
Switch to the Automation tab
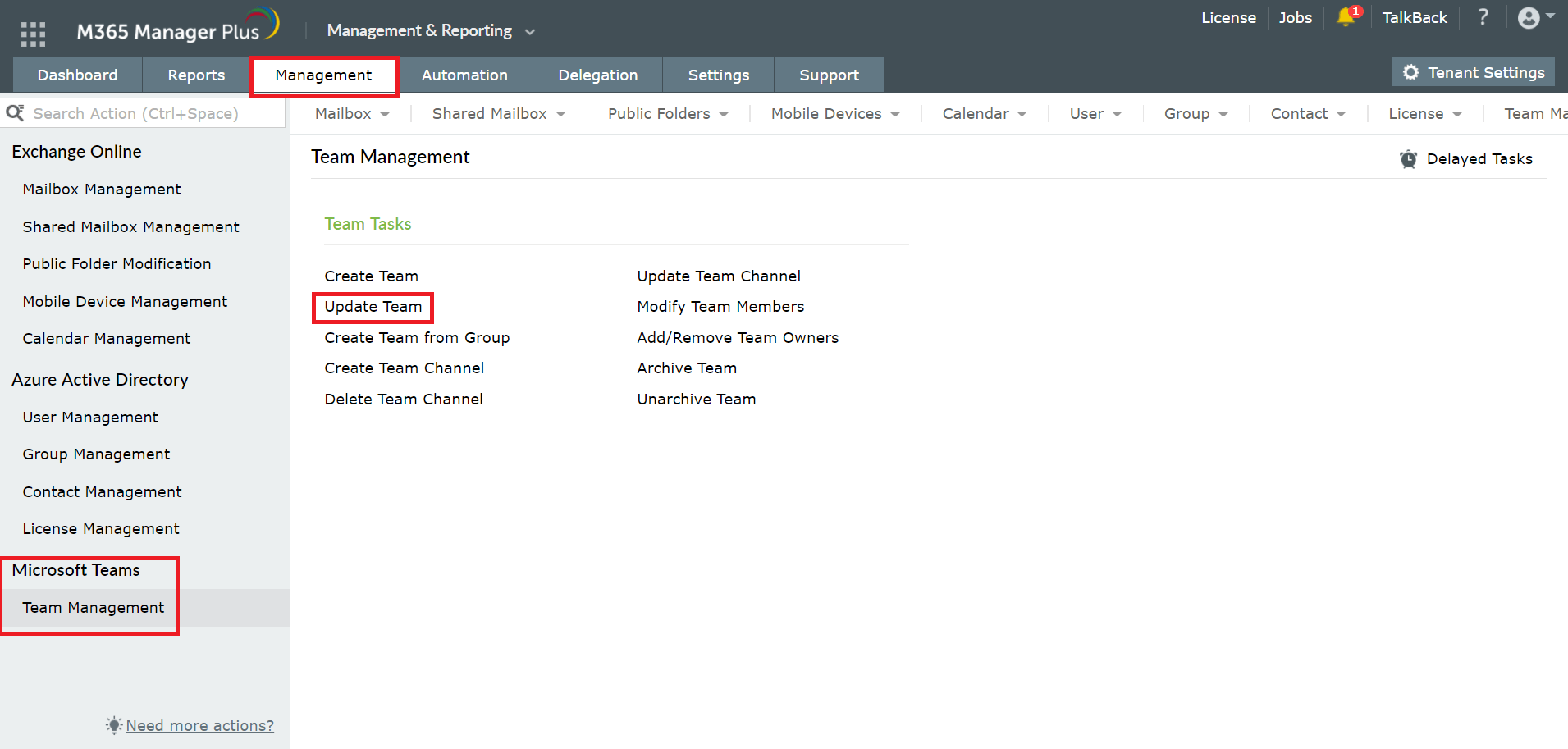[x=464, y=75]
